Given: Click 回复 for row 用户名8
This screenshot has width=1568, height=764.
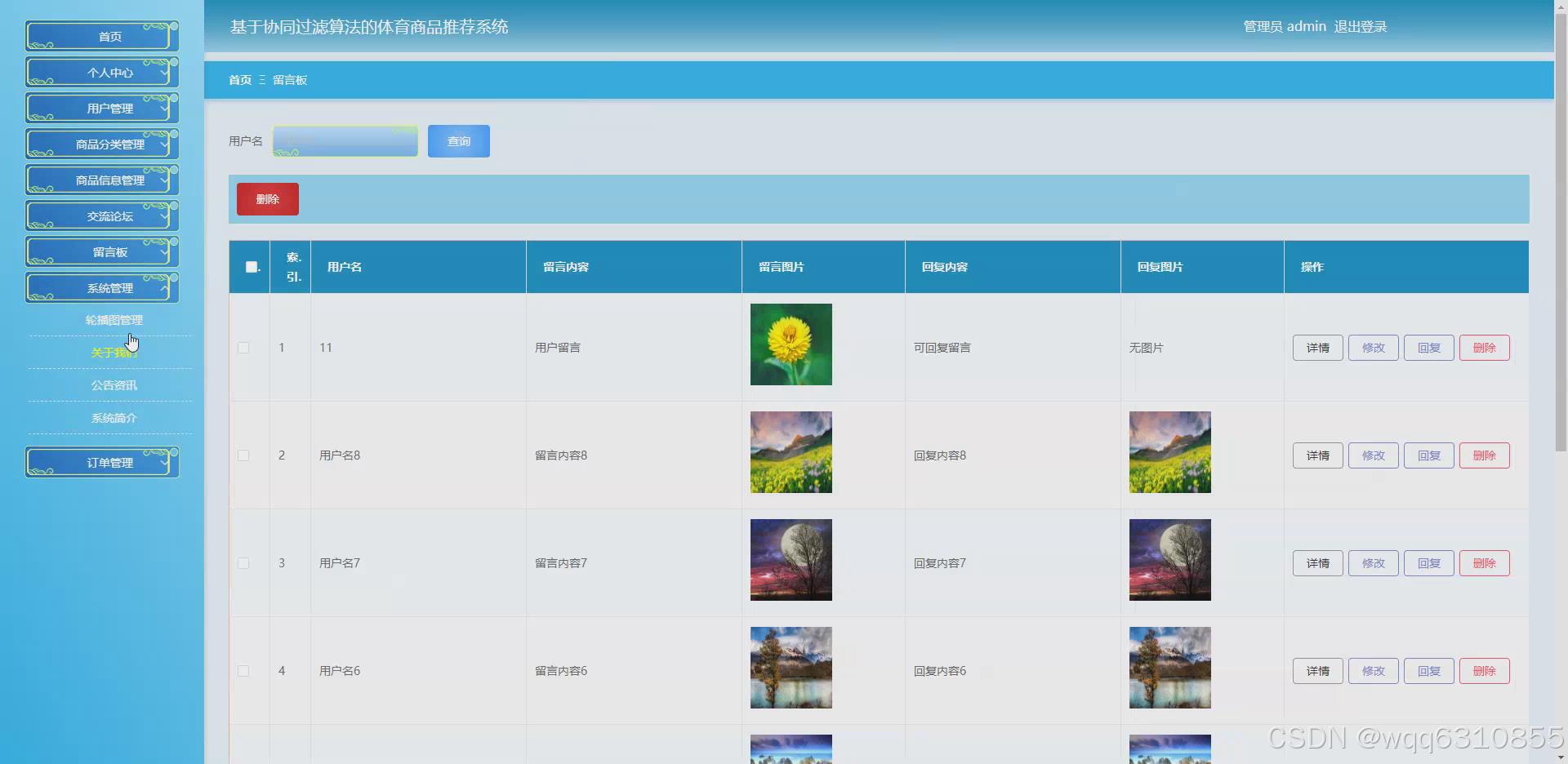Looking at the screenshot, I should click(x=1429, y=455).
